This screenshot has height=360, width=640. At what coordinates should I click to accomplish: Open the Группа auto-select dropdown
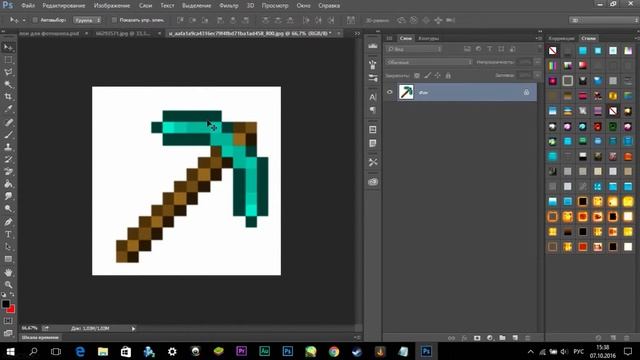tap(88, 20)
